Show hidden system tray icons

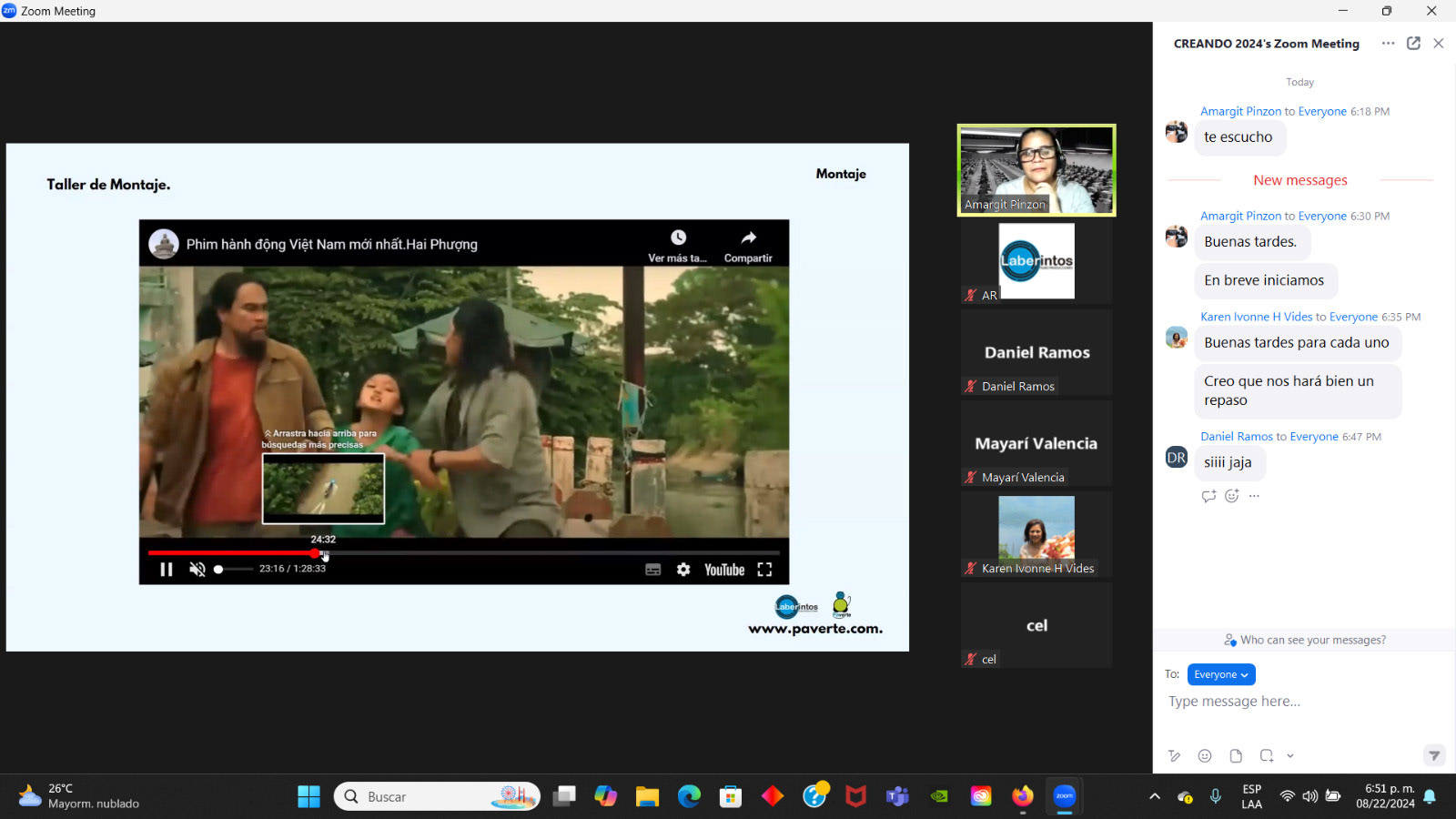1155,796
